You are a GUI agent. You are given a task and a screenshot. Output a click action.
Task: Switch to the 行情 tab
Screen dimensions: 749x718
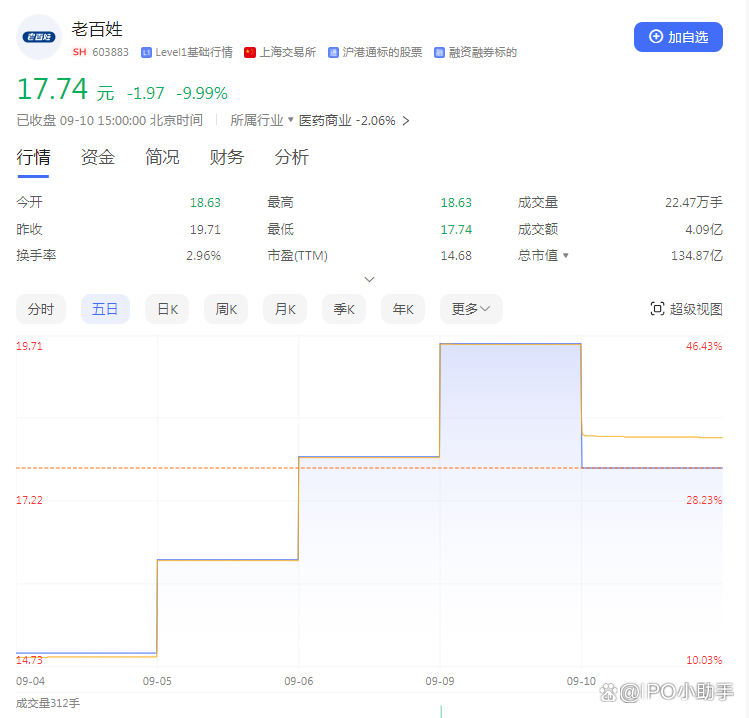(33, 157)
